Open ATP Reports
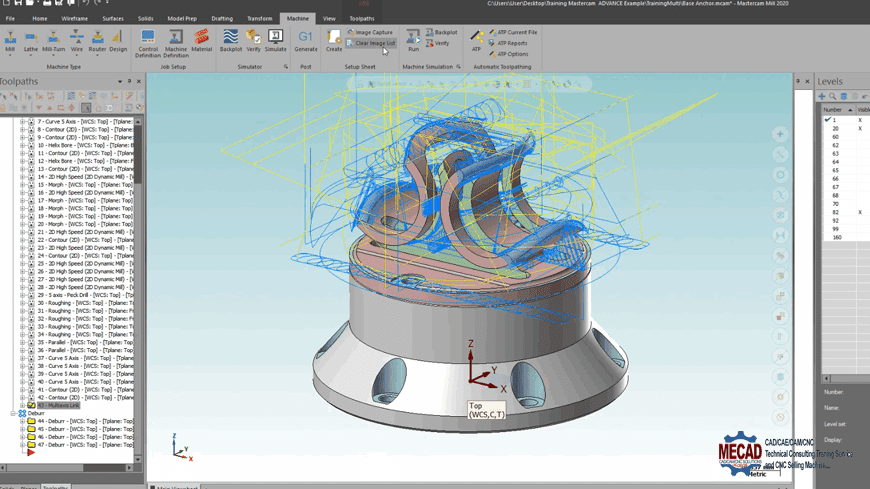Screen dimensions: 870x489 508,43
